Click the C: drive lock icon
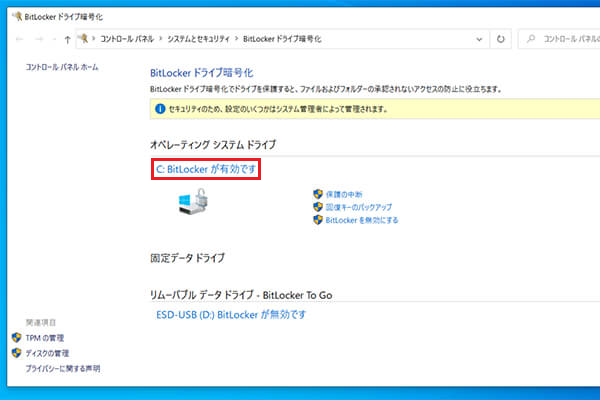Image resolution: width=600 pixels, height=400 pixels. click(x=194, y=205)
